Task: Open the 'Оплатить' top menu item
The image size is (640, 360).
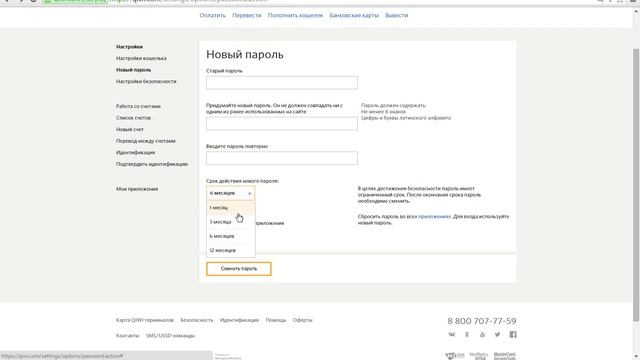Action: [213, 15]
